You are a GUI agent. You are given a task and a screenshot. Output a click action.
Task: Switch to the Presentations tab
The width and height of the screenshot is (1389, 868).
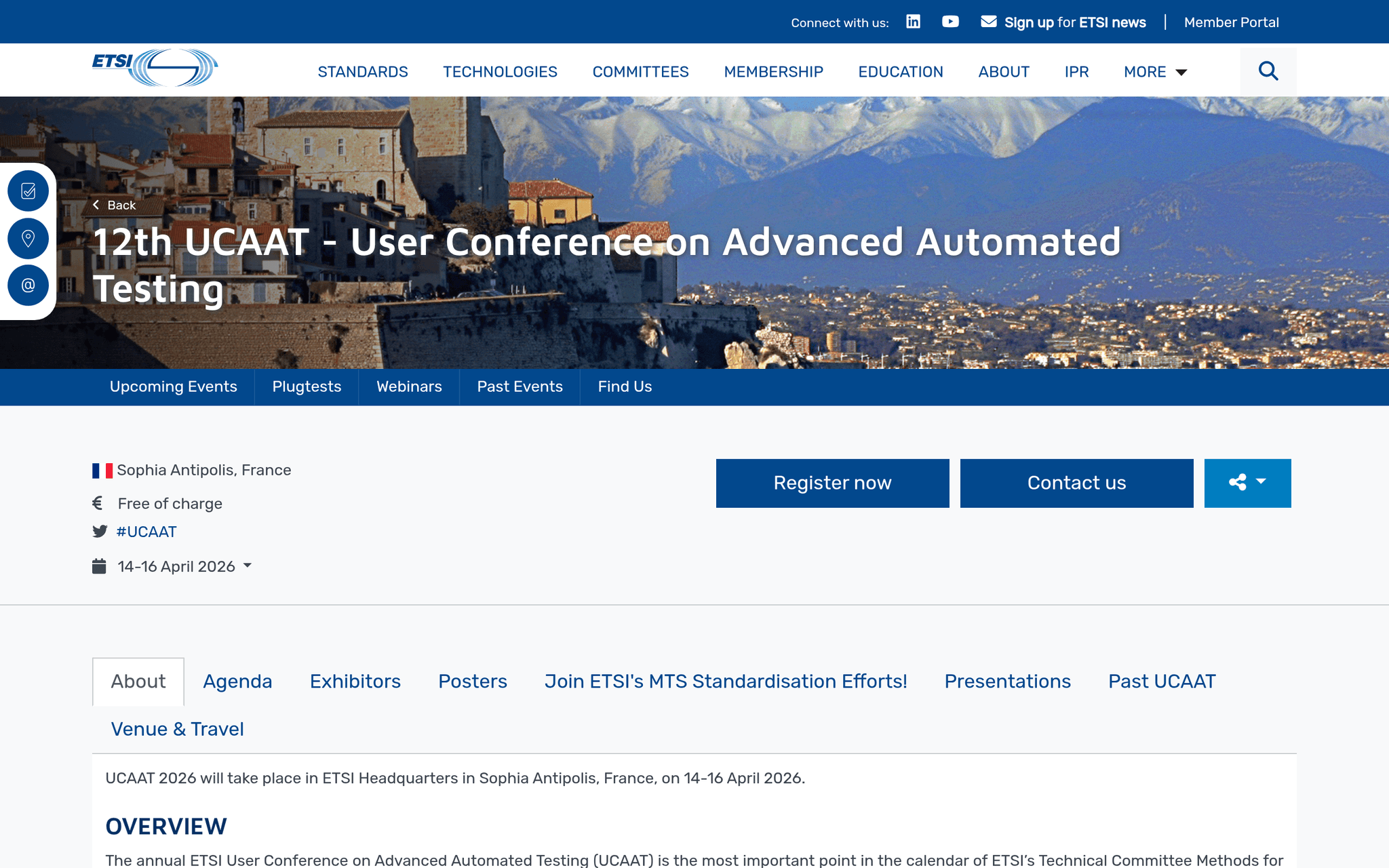(1008, 682)
